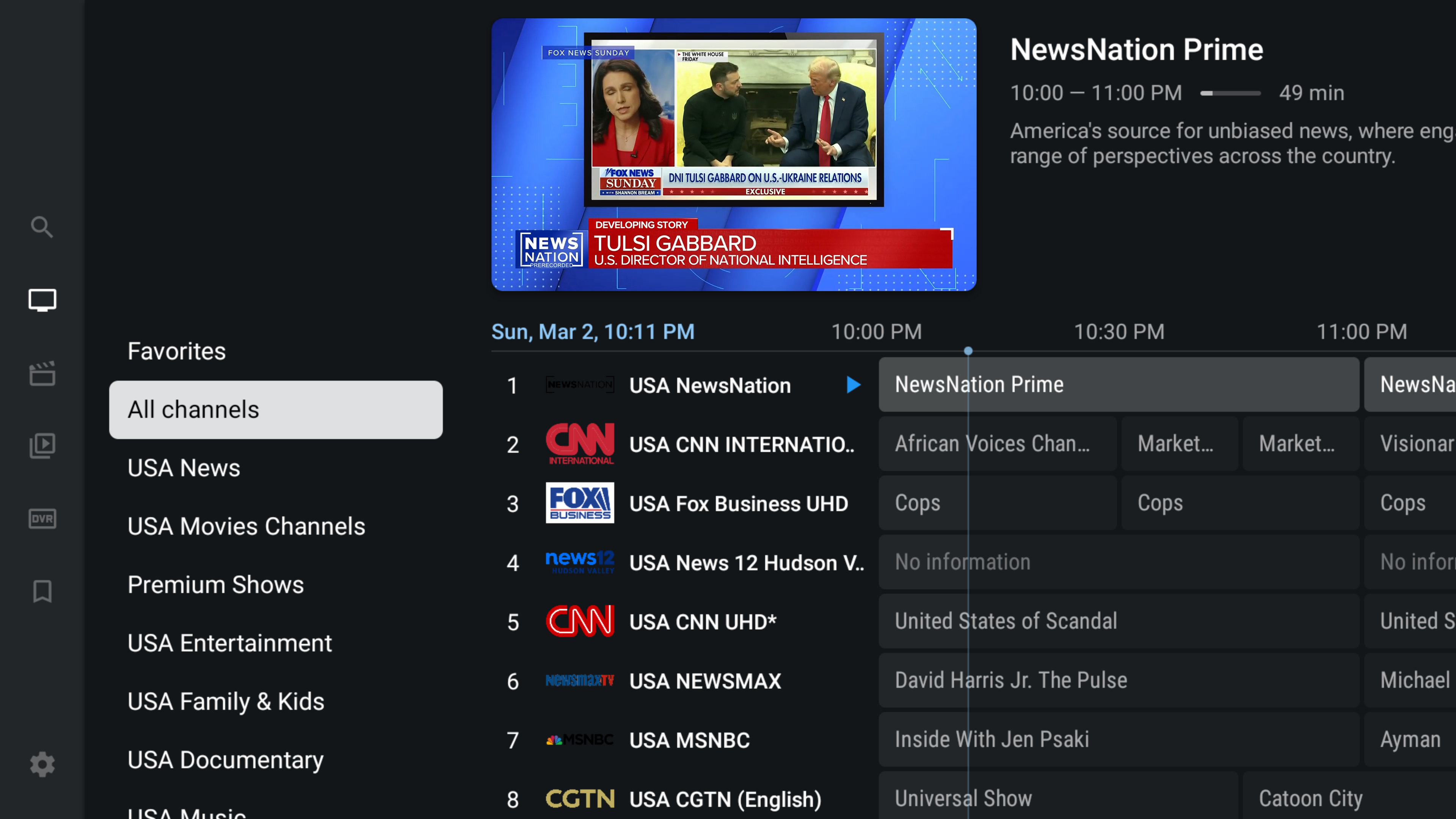This screenshot has height=819, width=1456.
Task: Open Catoon City program
Action: coord(1349,795)
